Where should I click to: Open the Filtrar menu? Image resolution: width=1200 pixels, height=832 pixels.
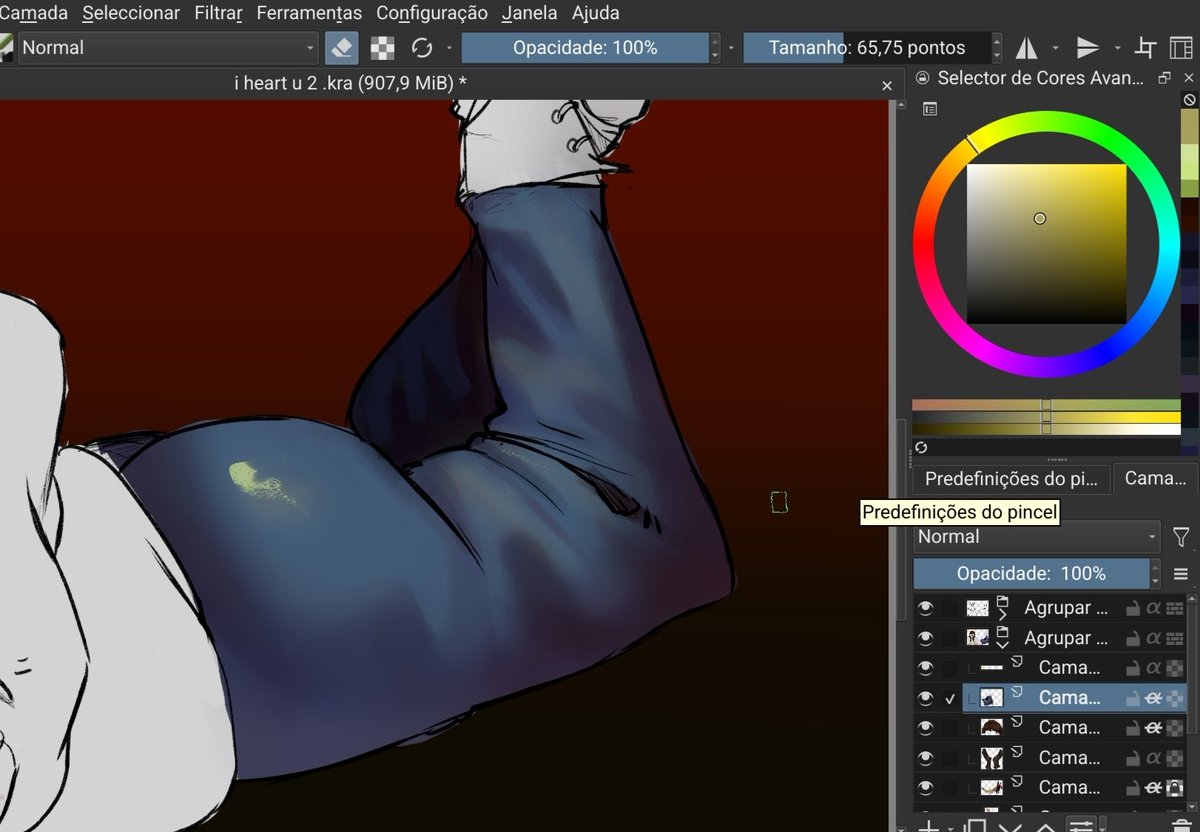tap(217, 13)
